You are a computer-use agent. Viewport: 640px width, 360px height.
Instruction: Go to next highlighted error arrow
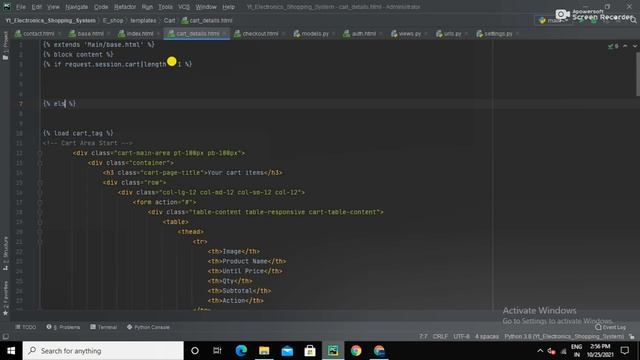(x=635, y=47)
